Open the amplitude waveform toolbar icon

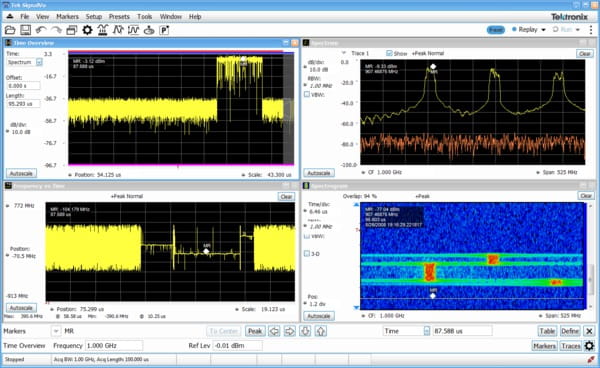133,30
